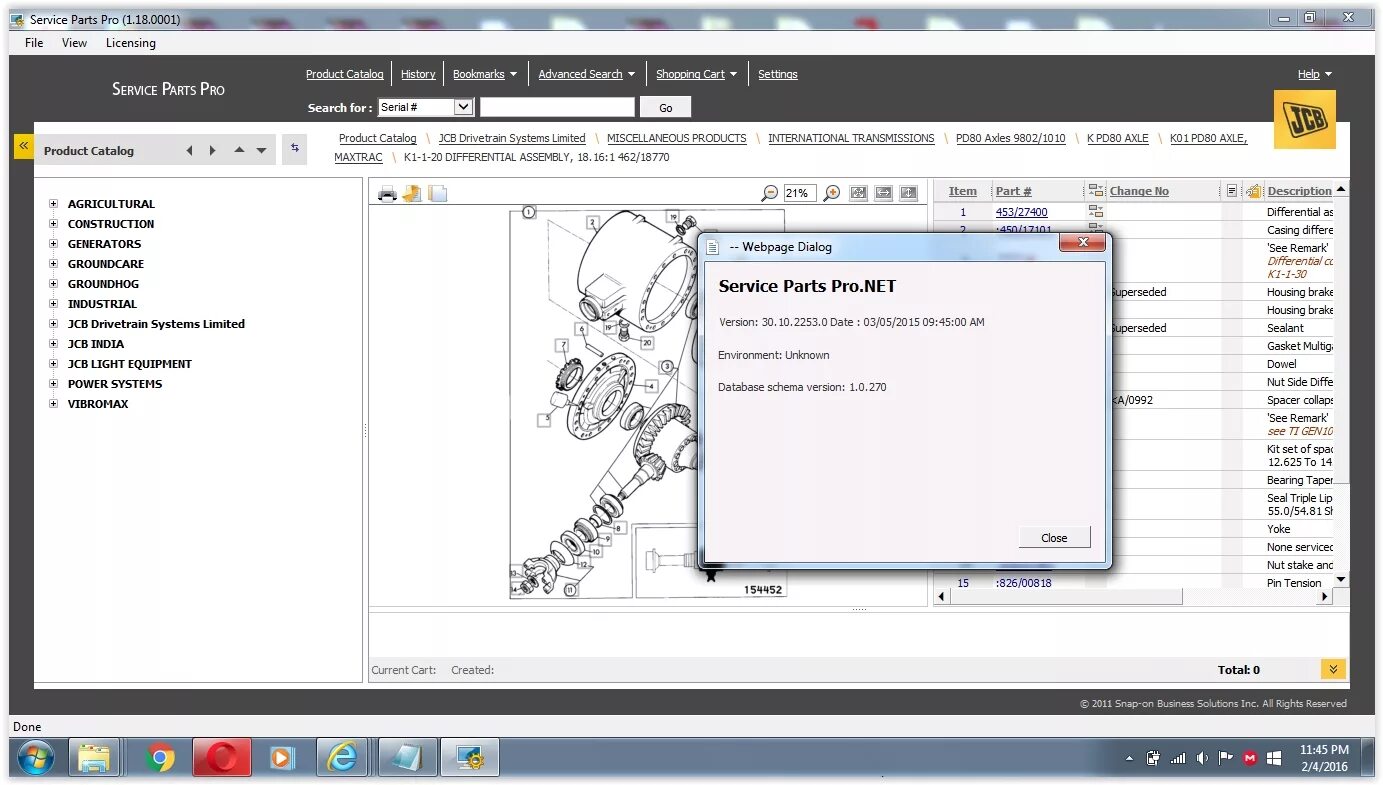Viewport: 1383px width, 785px height.
Task: Expand the shopping cart with yellow chevron
Action: coord(1333,669)
